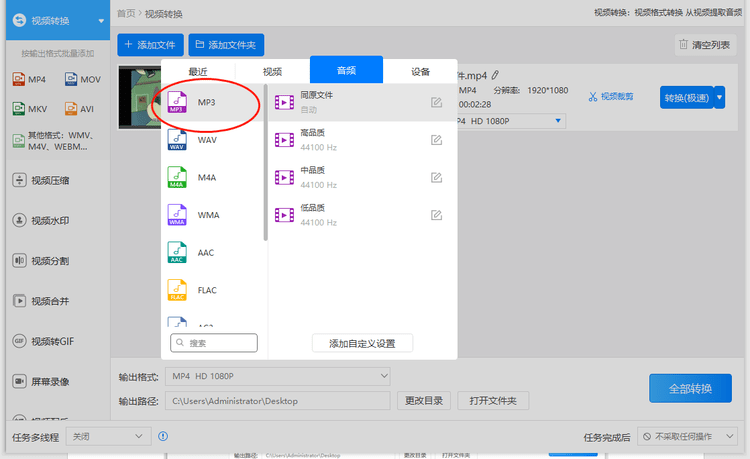Open the 任务多线程 dropdown
The height and width of the screenshot is (459, 750).
click(x=107, y=437)
